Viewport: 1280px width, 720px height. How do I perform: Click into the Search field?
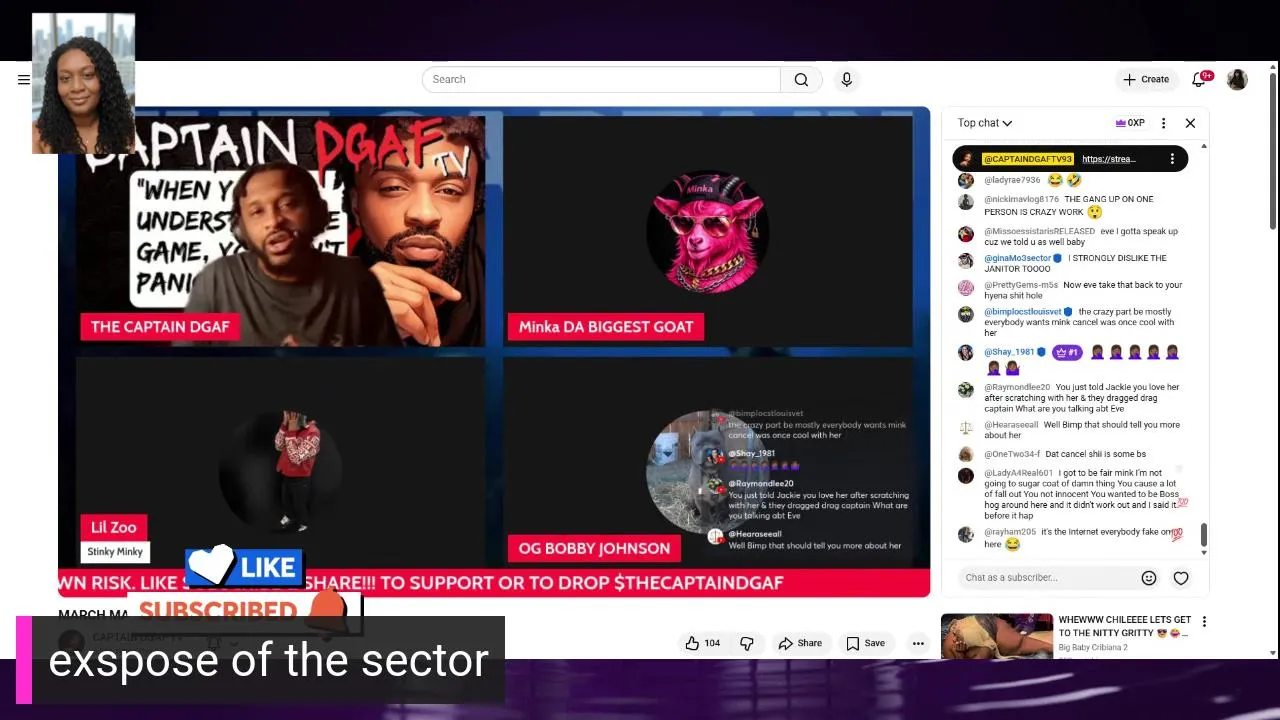[x=601, y=80]
